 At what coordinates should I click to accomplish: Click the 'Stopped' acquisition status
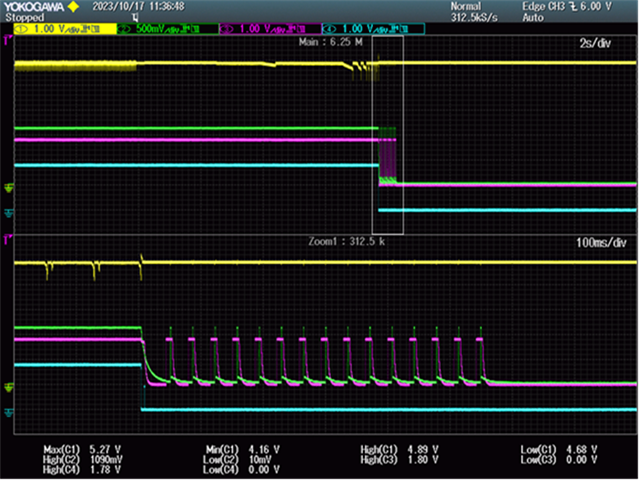(x=24, y=18)
